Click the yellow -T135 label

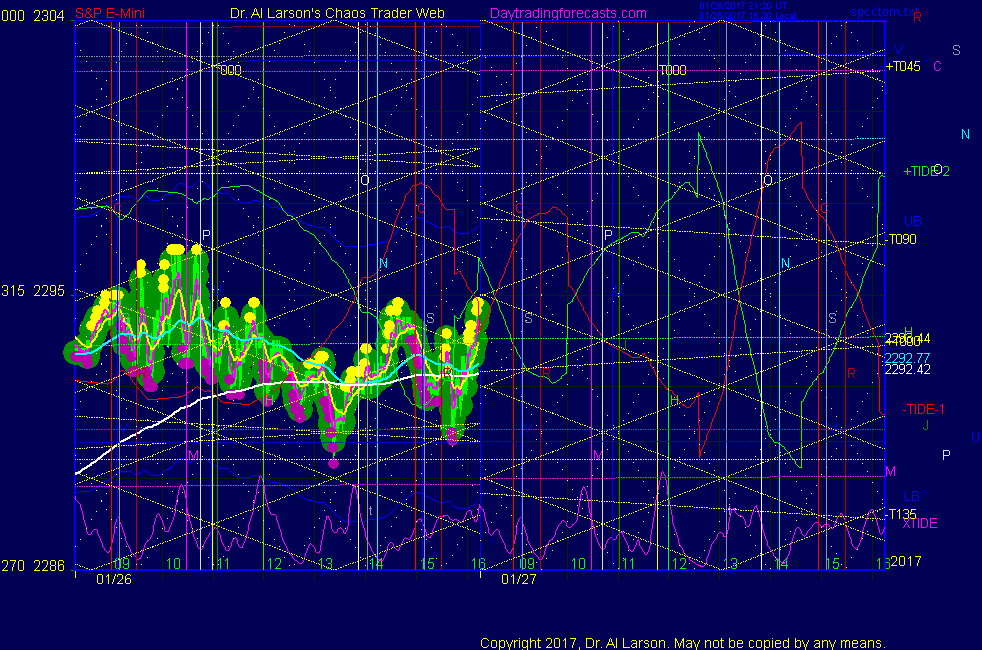[902, 514]
